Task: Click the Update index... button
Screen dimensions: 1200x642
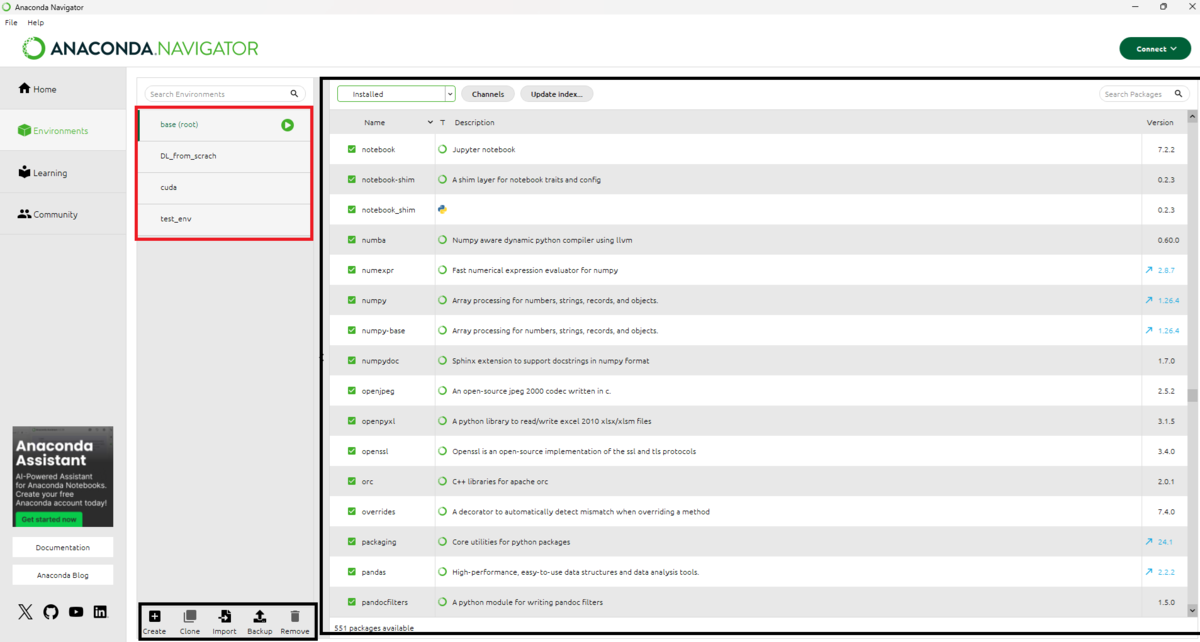Action: [x=557, y=94]
